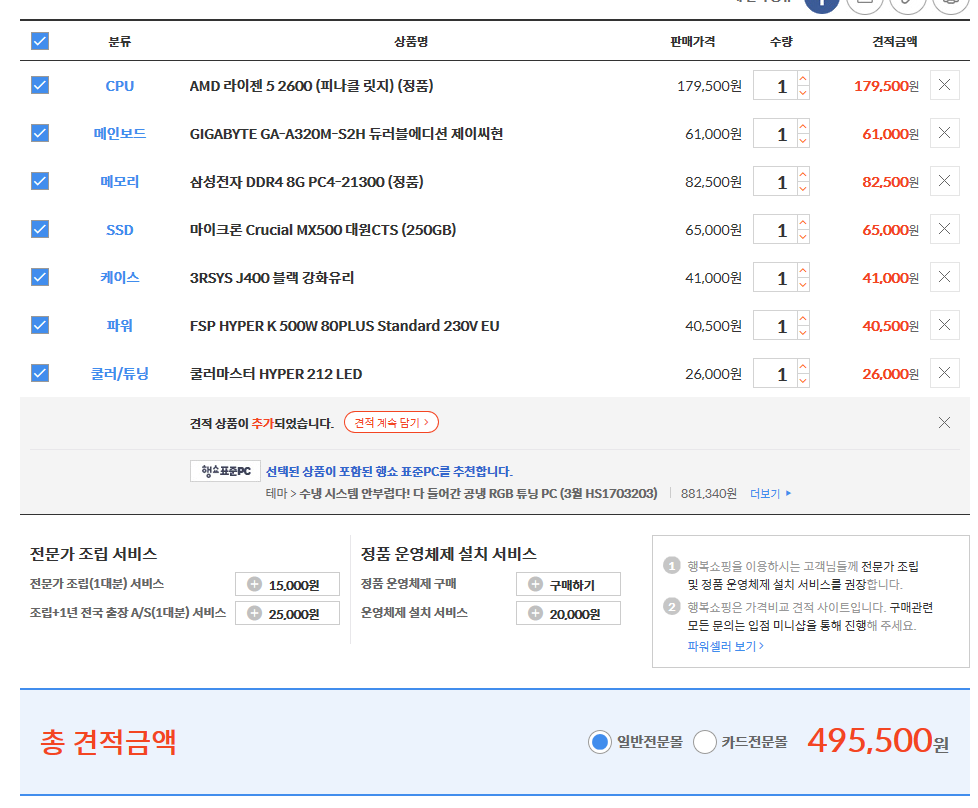Image resolution: width=978 pixels, height=808 pixels.
Task: Open the 메인보드 category link
Action: (x=119, y=134)
